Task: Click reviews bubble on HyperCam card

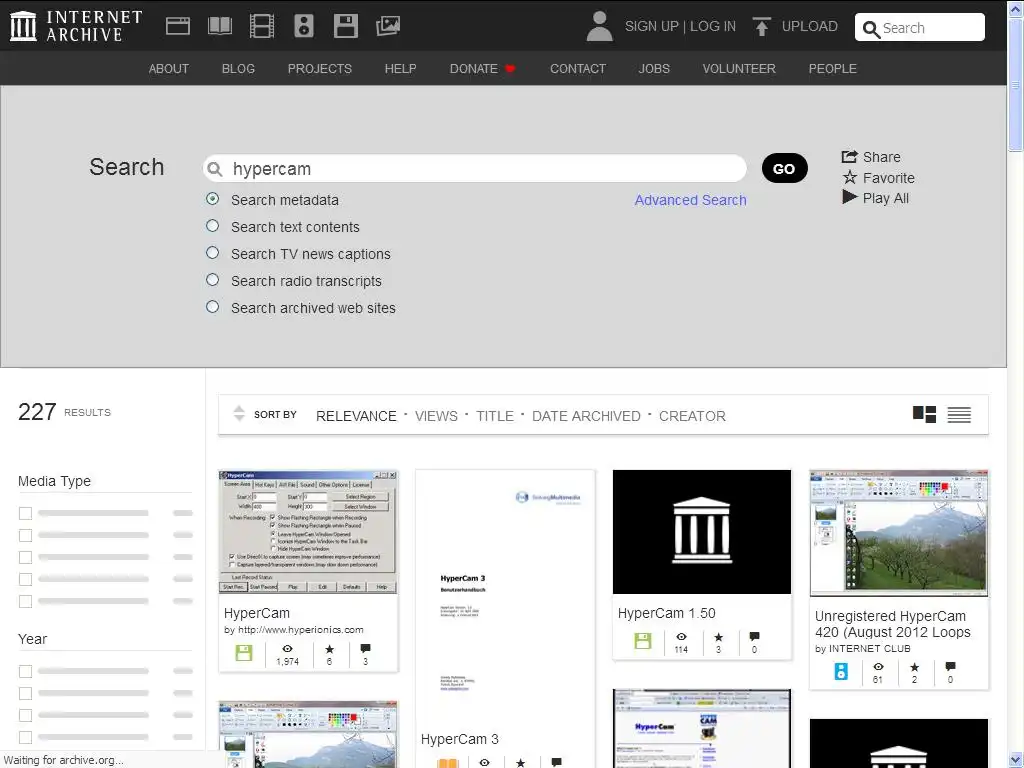Action: 365,648
